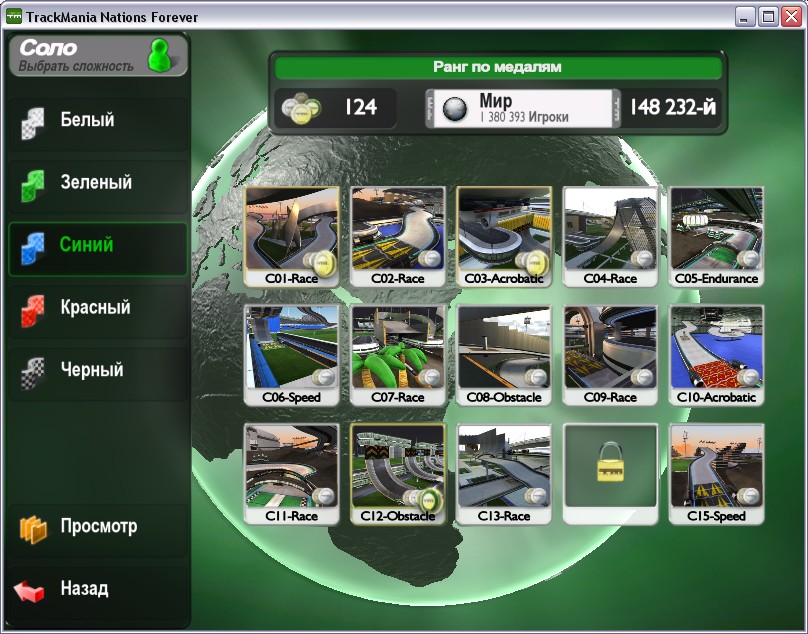Click the medals icon beside 124

click(x=300, y=108)
